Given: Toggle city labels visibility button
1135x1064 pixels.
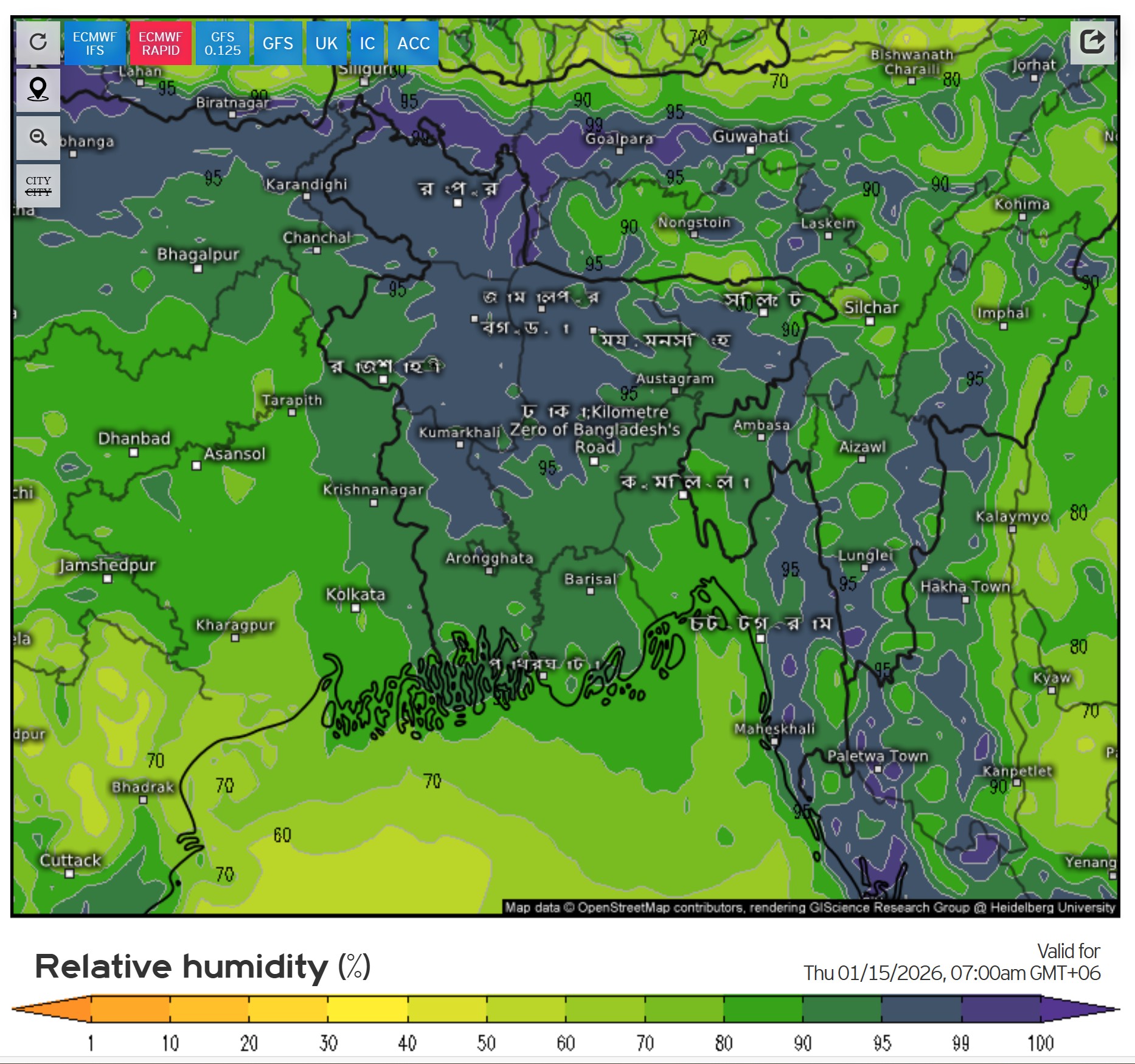Looking at the screenshot, I should [x=38, y=186].
